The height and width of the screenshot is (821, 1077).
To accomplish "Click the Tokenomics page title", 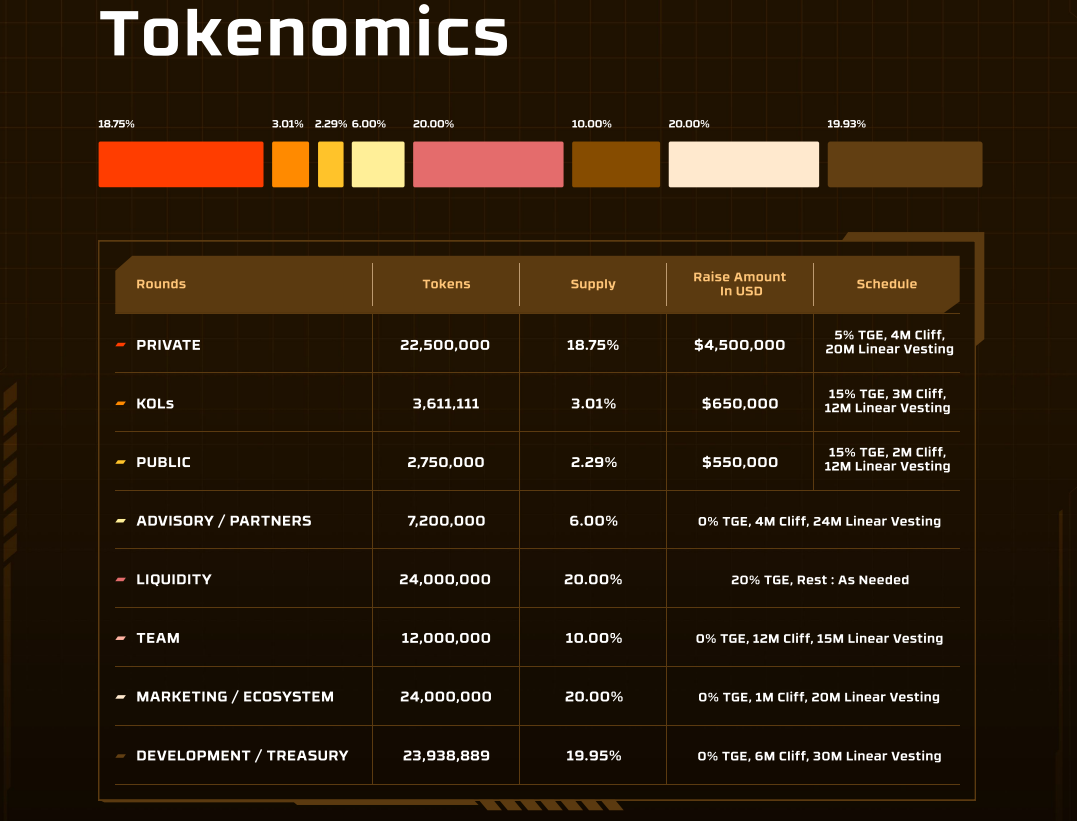I will point(305,33).
